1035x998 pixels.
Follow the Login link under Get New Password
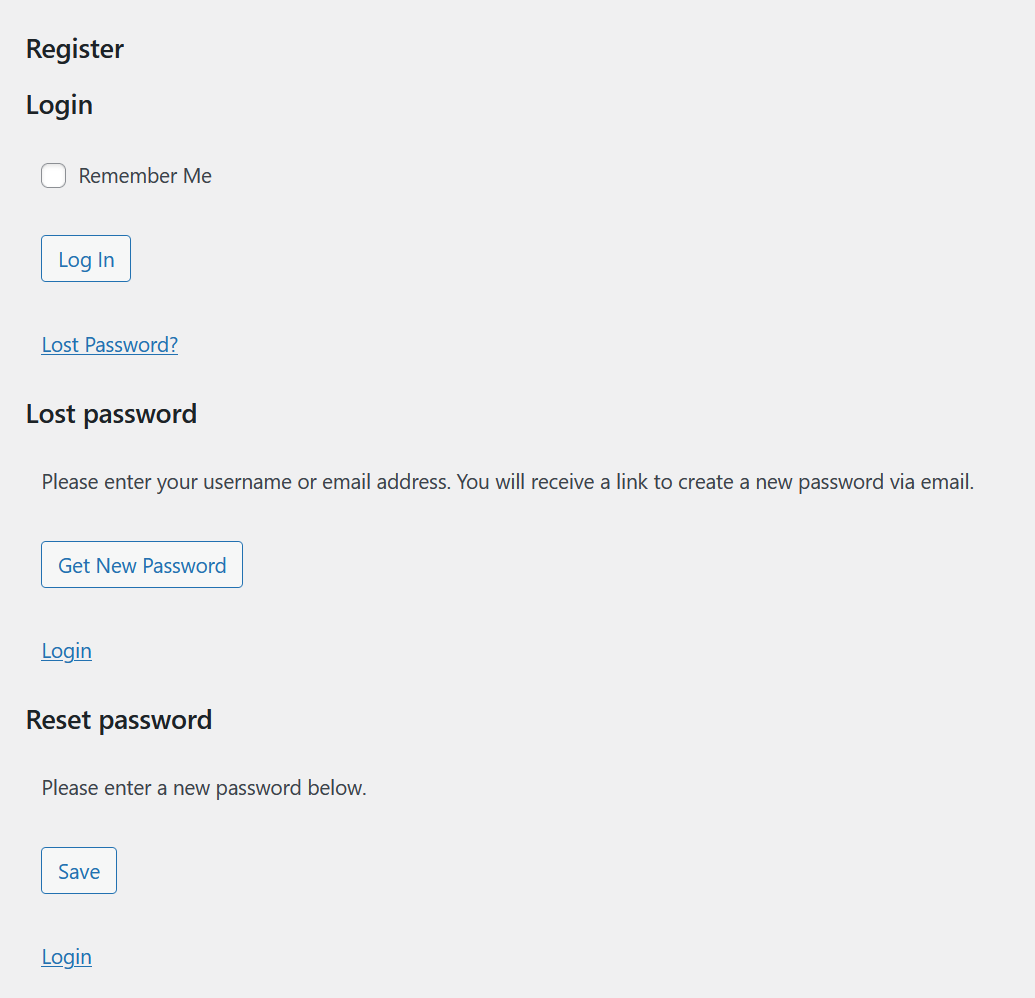click(67, 651)
